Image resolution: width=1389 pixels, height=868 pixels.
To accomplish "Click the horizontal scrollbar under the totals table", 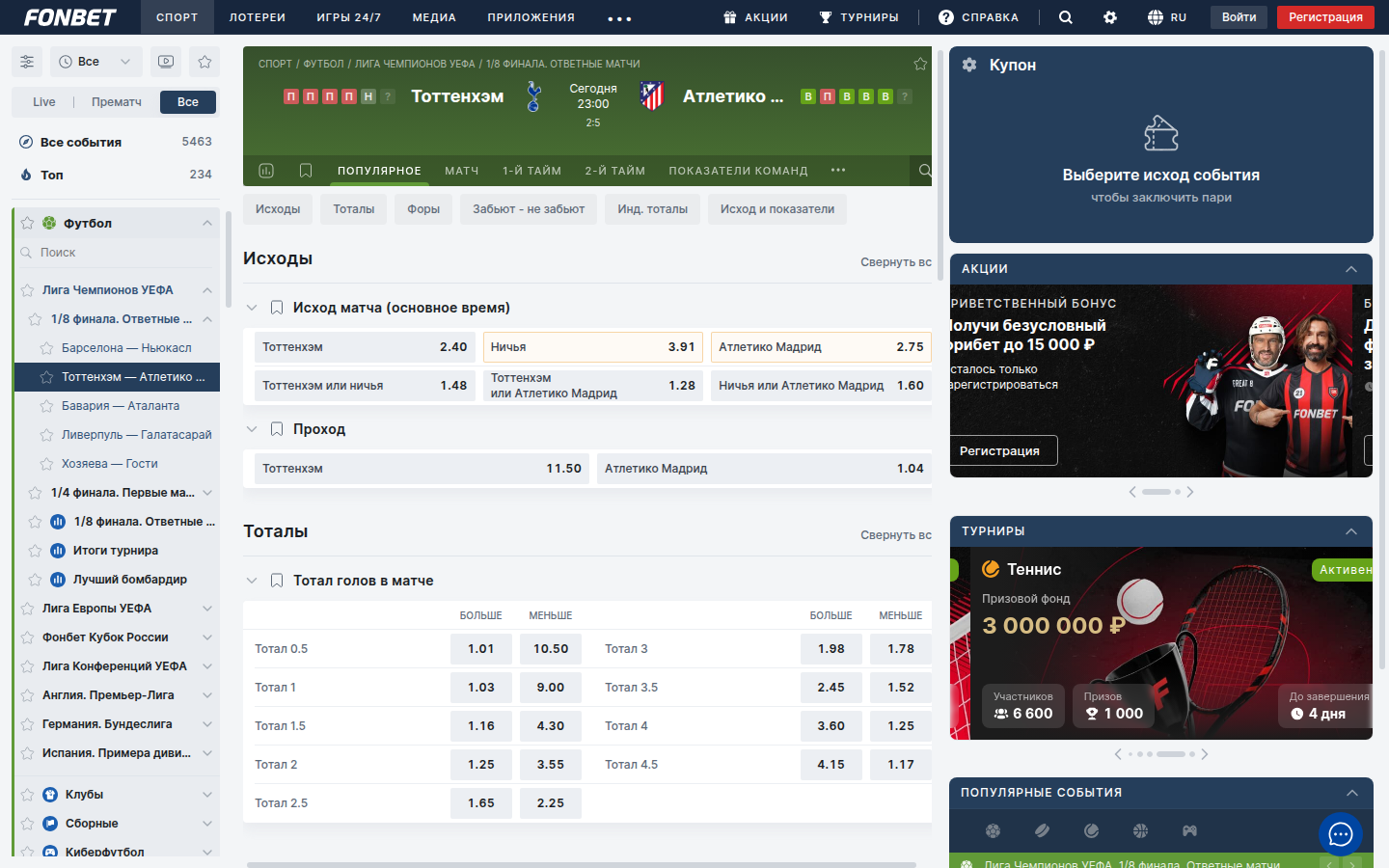I will [x=581, y=864].
